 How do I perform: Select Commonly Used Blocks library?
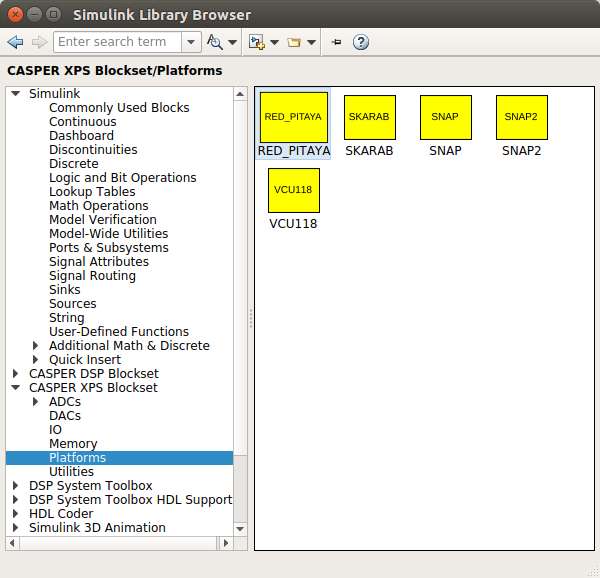tap(119, 107)
